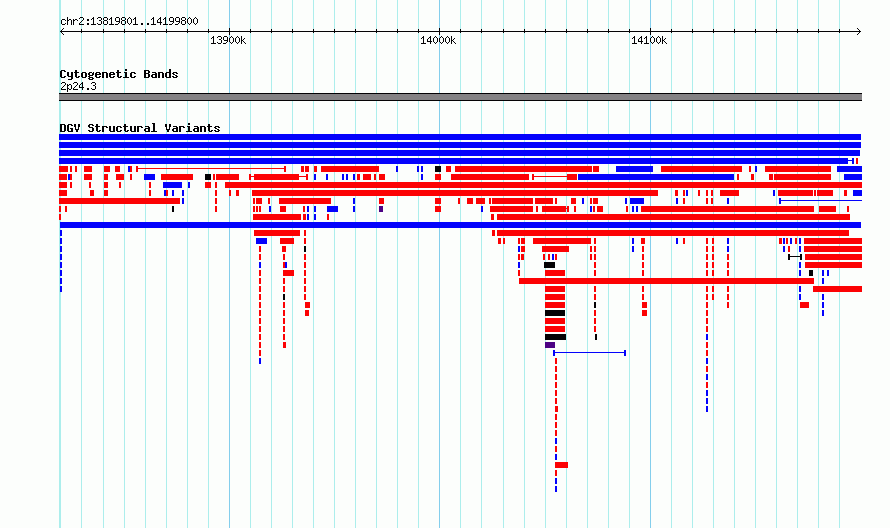890x528 pixels.
Task: Click the 13900k ruler label
Action: [228, 40]
